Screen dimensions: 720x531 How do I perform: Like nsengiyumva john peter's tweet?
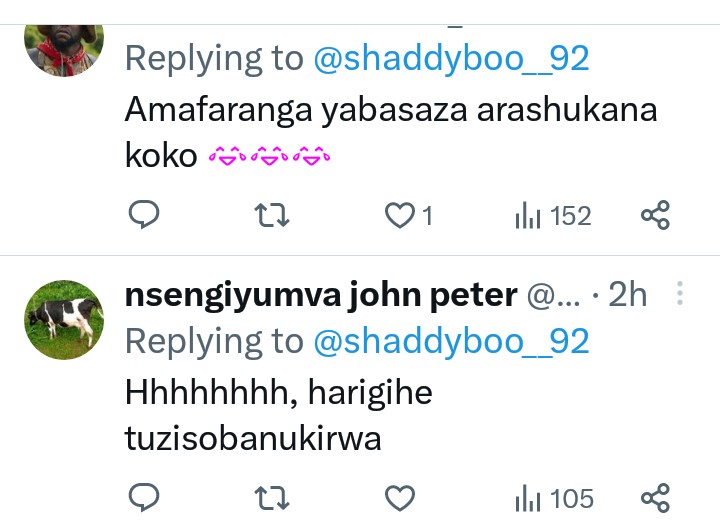click(x=400, y=497)
